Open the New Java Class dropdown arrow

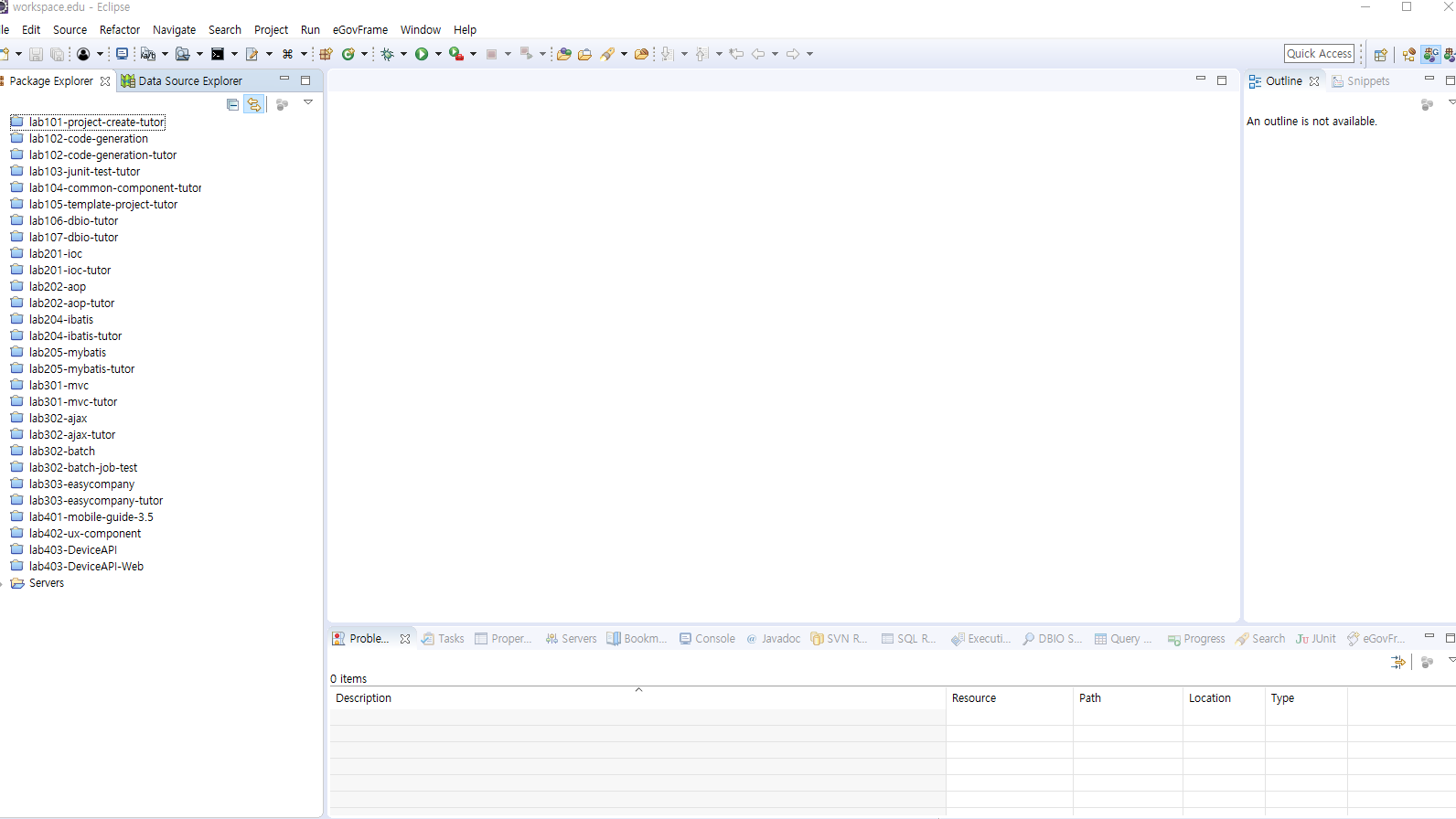[x=364, y=55]
